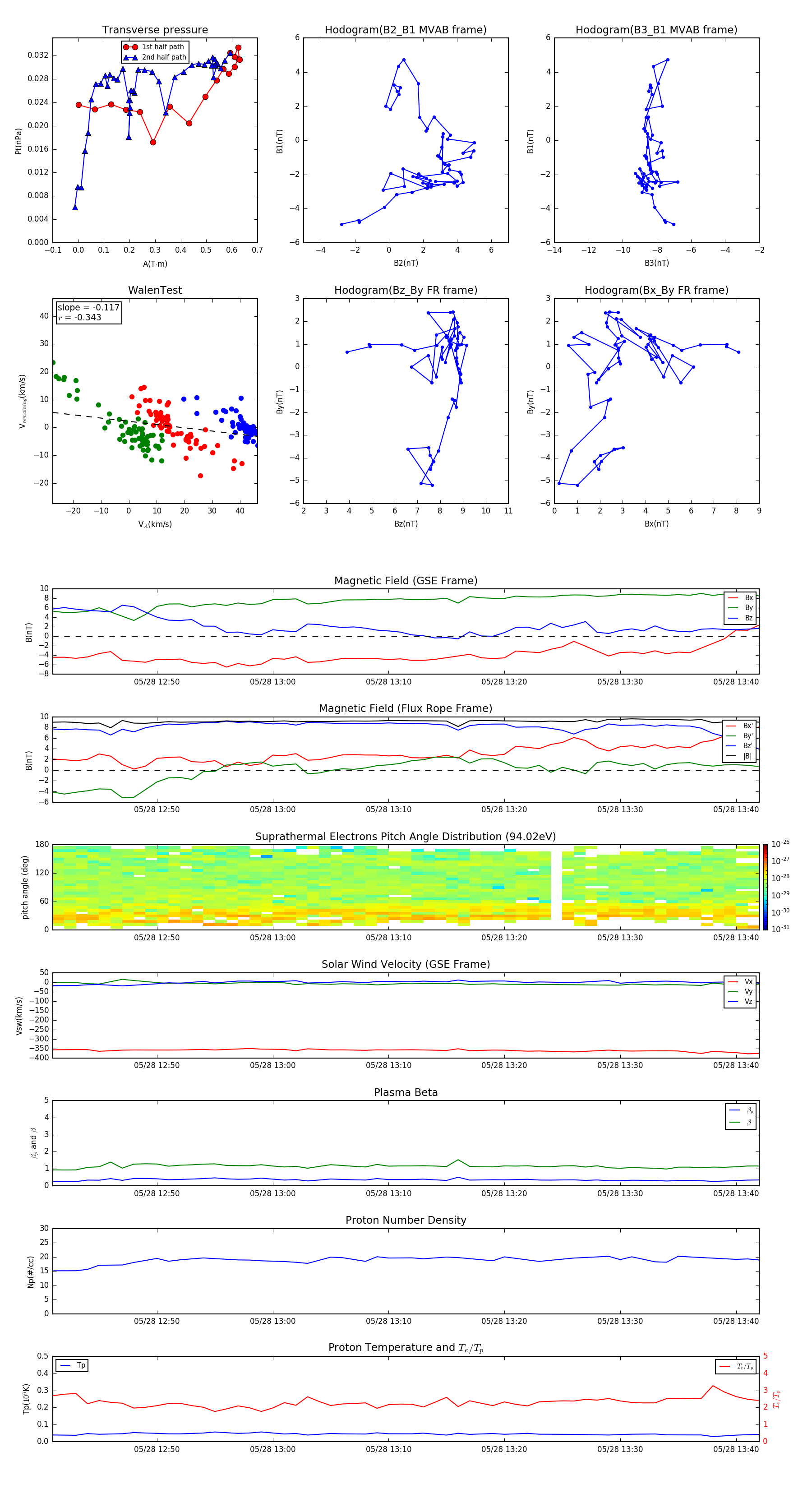Click the 'Bz(nT)' x-axis label
Viewport: 812px width, 1489px height.
click(406, 524)
